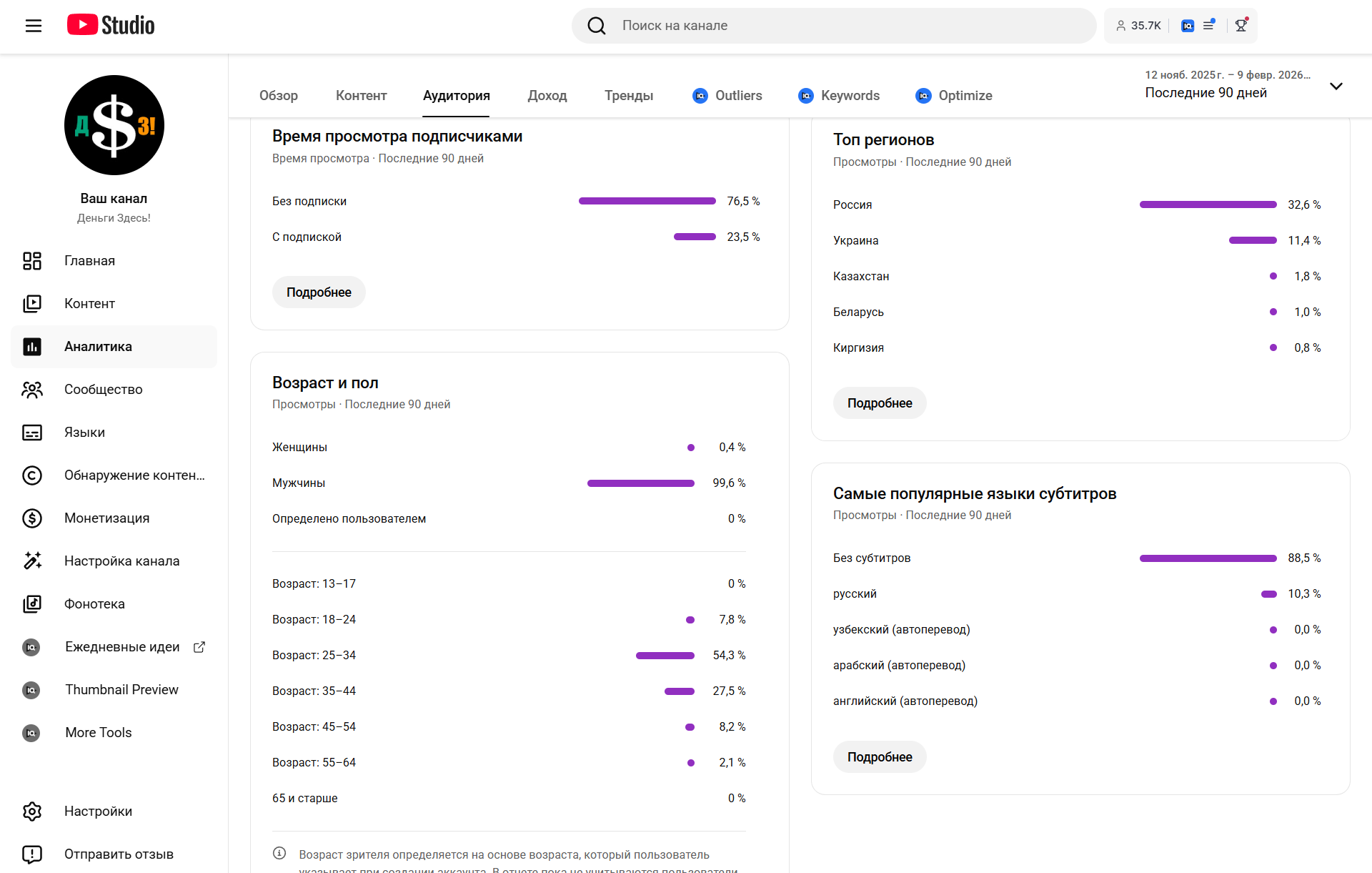Image resolution: width=1372 pixels, height=873 pixels.
Task: Open Настройки settings gear
Action: [x=32, y=812]
